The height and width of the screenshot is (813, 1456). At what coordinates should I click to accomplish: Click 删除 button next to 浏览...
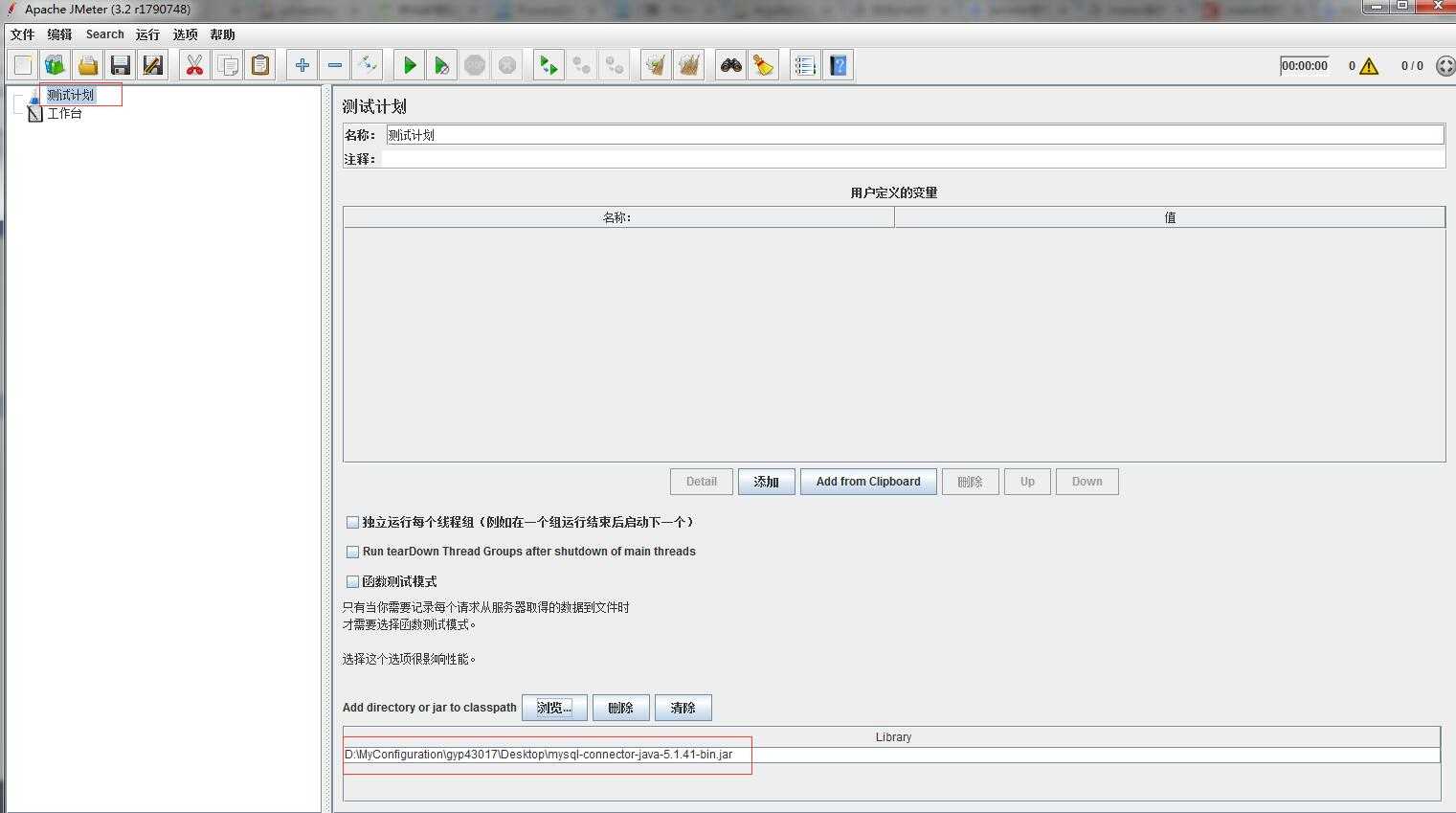coord(620,708)
